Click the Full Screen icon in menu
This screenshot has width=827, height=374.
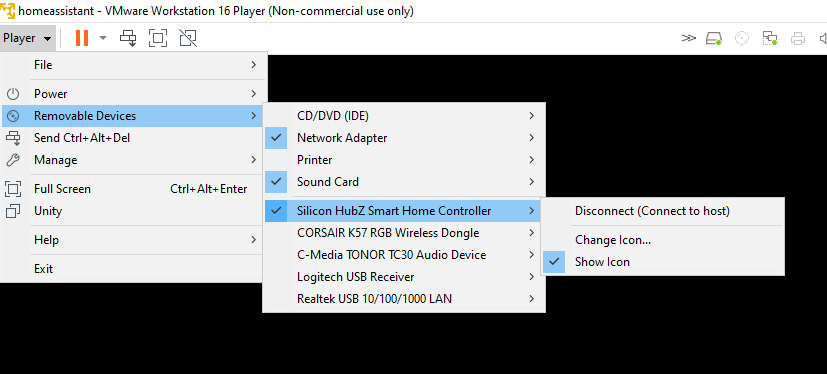click(x=13, y=188)
